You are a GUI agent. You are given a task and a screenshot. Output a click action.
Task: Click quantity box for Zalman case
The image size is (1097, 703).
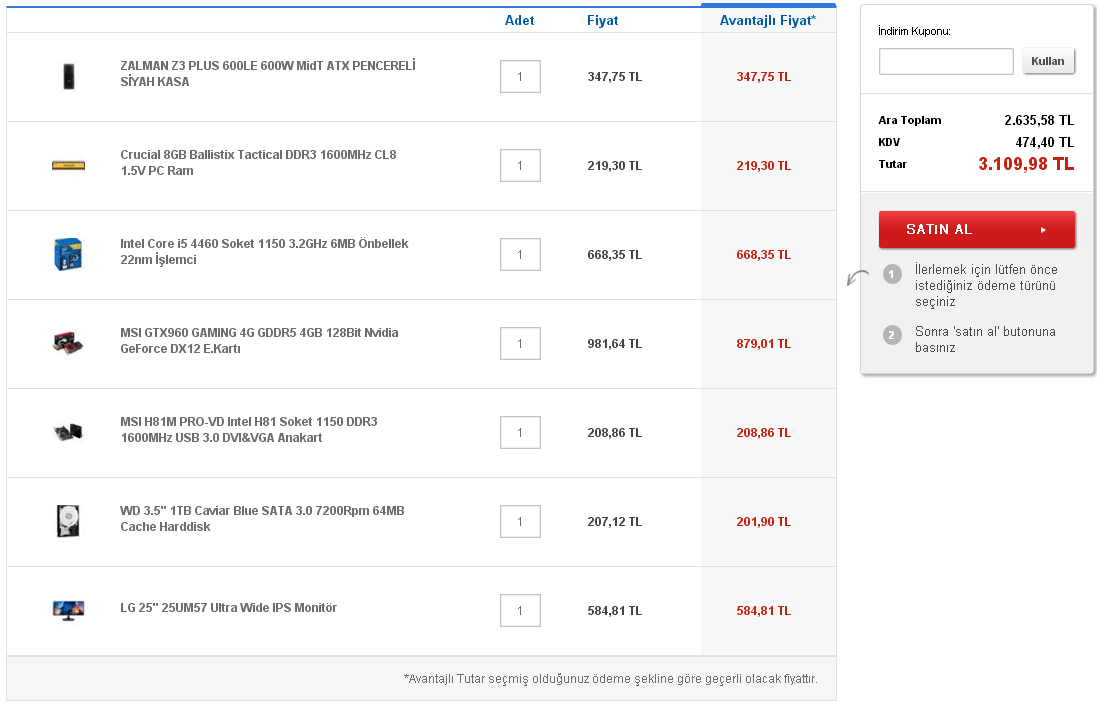point(520,77)
